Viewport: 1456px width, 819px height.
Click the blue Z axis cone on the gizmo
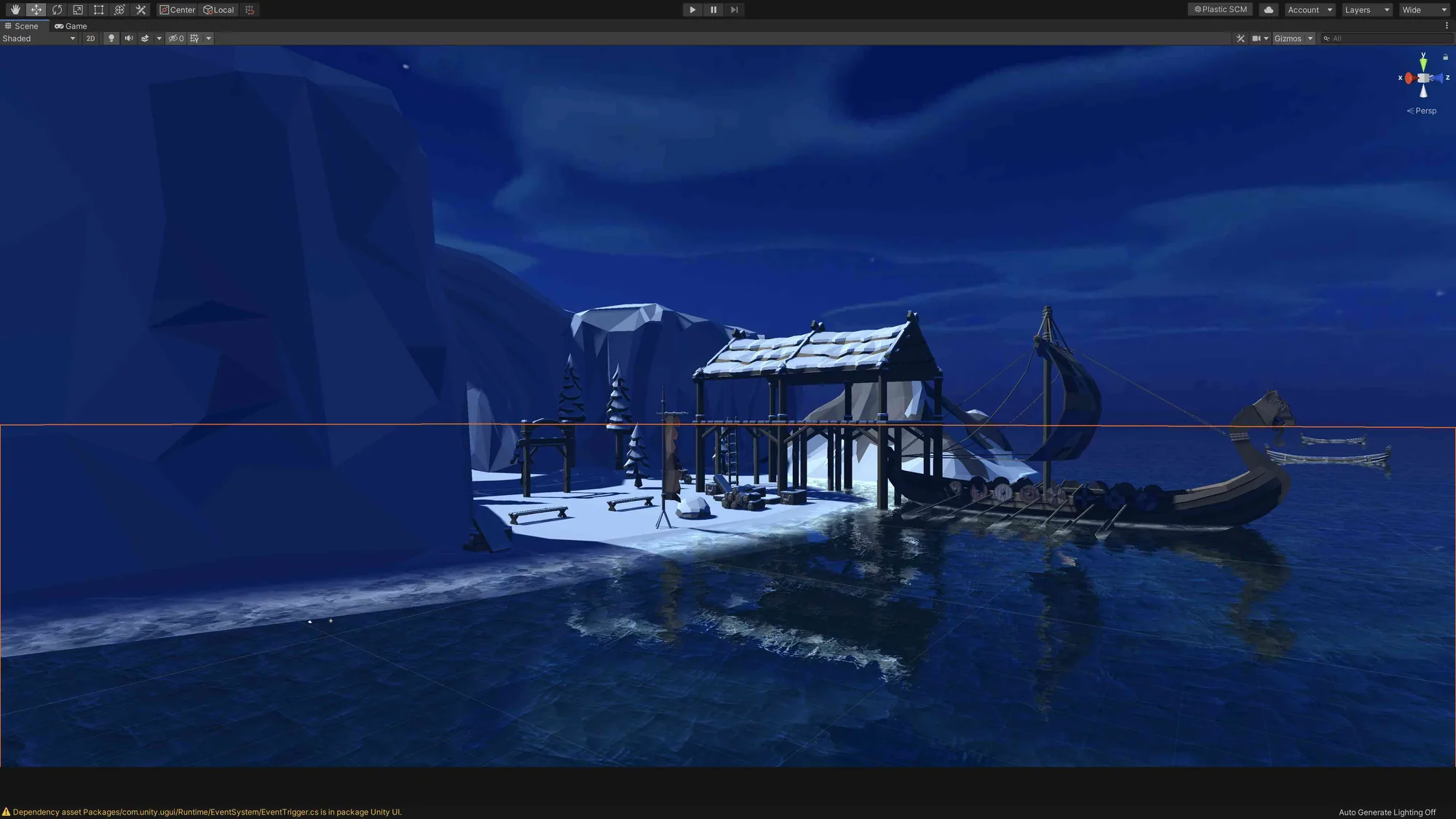(x=1438, y=78)
